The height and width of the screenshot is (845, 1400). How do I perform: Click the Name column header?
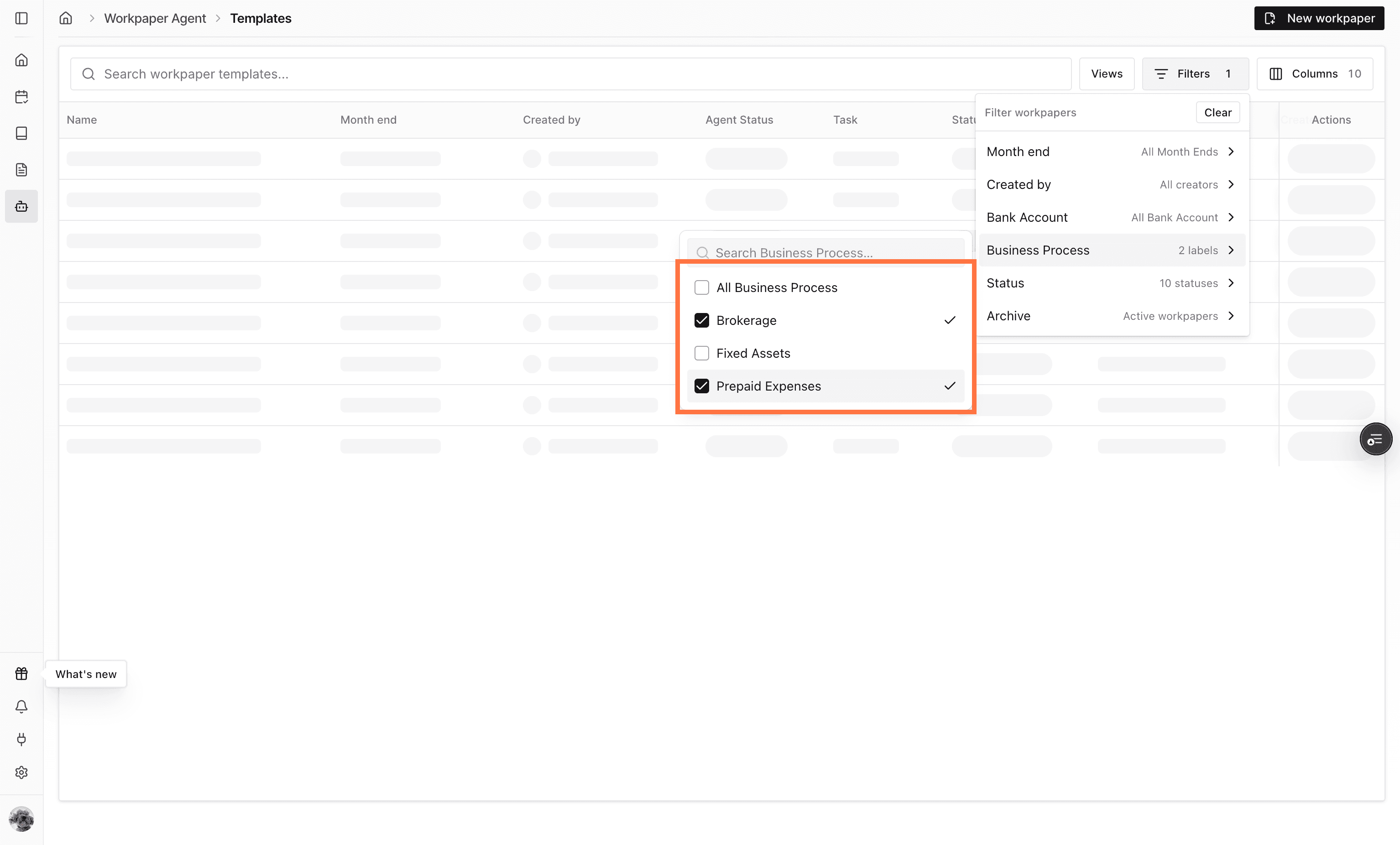82,120
